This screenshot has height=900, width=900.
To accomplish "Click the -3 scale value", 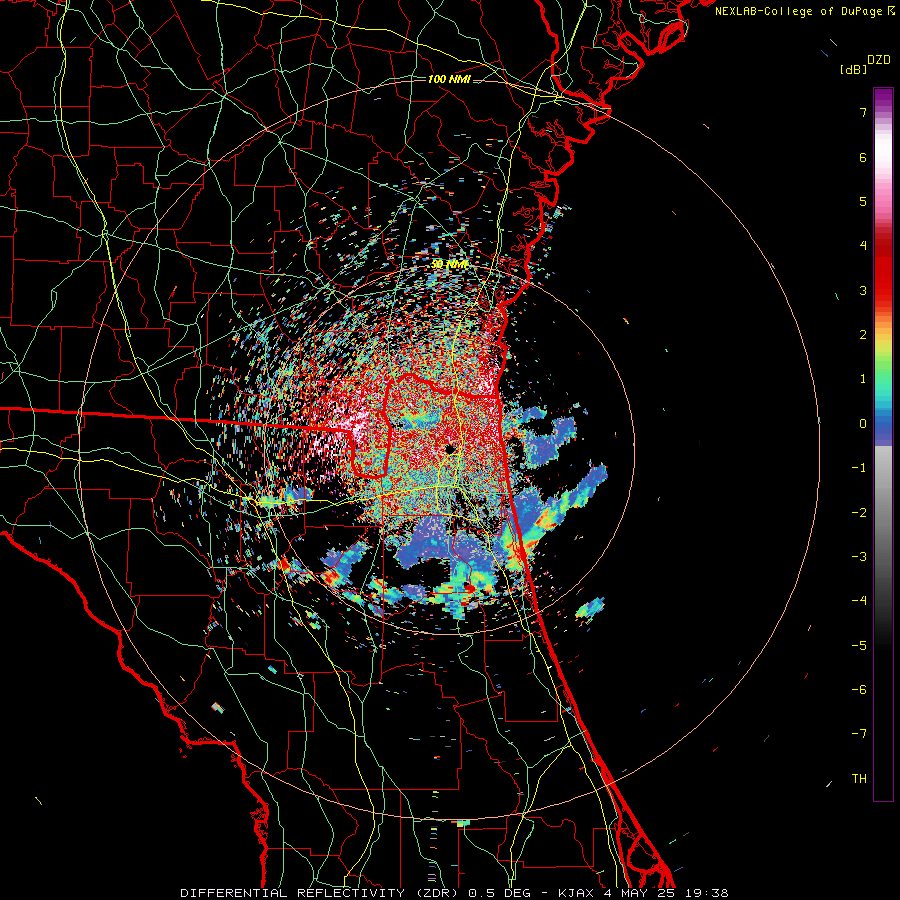I will point(859,557).
